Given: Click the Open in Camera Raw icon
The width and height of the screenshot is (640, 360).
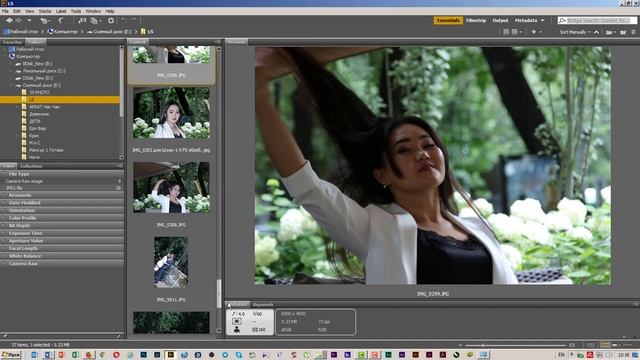Looking at the screenshot, I should click(x=111, y=20).
